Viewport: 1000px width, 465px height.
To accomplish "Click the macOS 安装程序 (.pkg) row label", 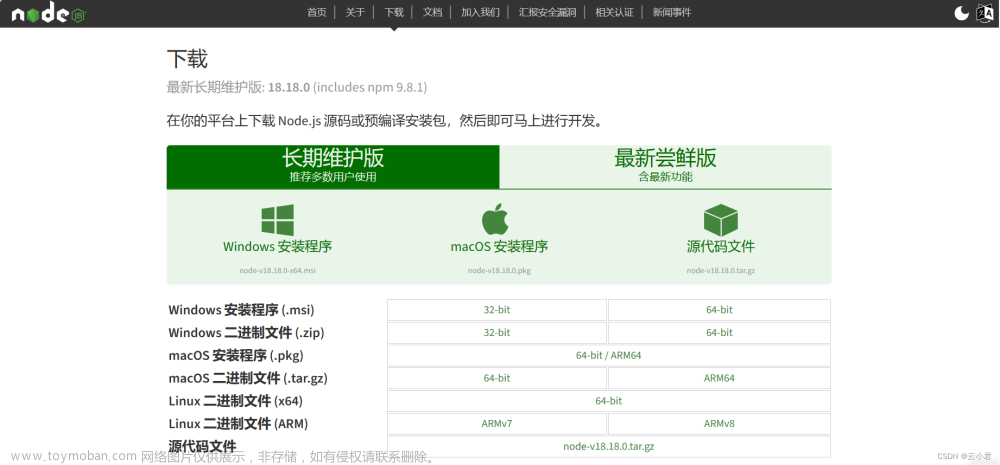I will (236, 355).
